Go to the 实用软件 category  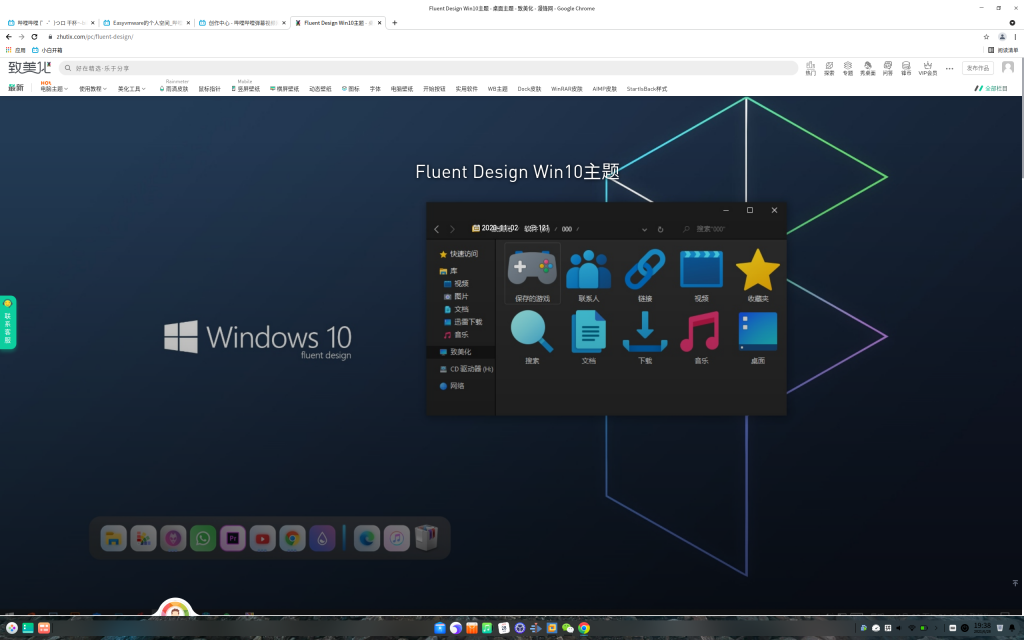coord(466,89)
